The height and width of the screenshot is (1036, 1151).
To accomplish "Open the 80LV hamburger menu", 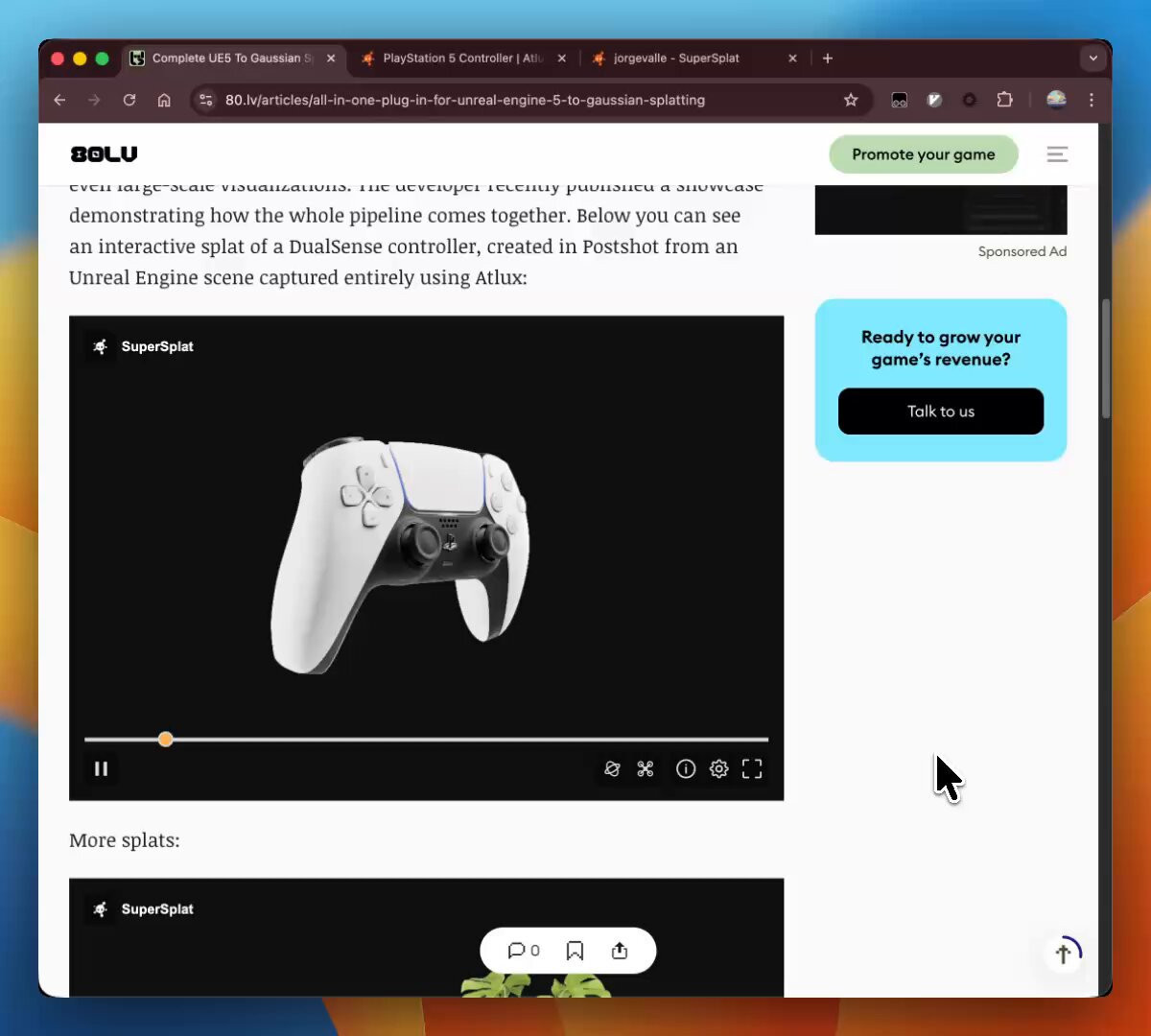I will point(1057,154).
